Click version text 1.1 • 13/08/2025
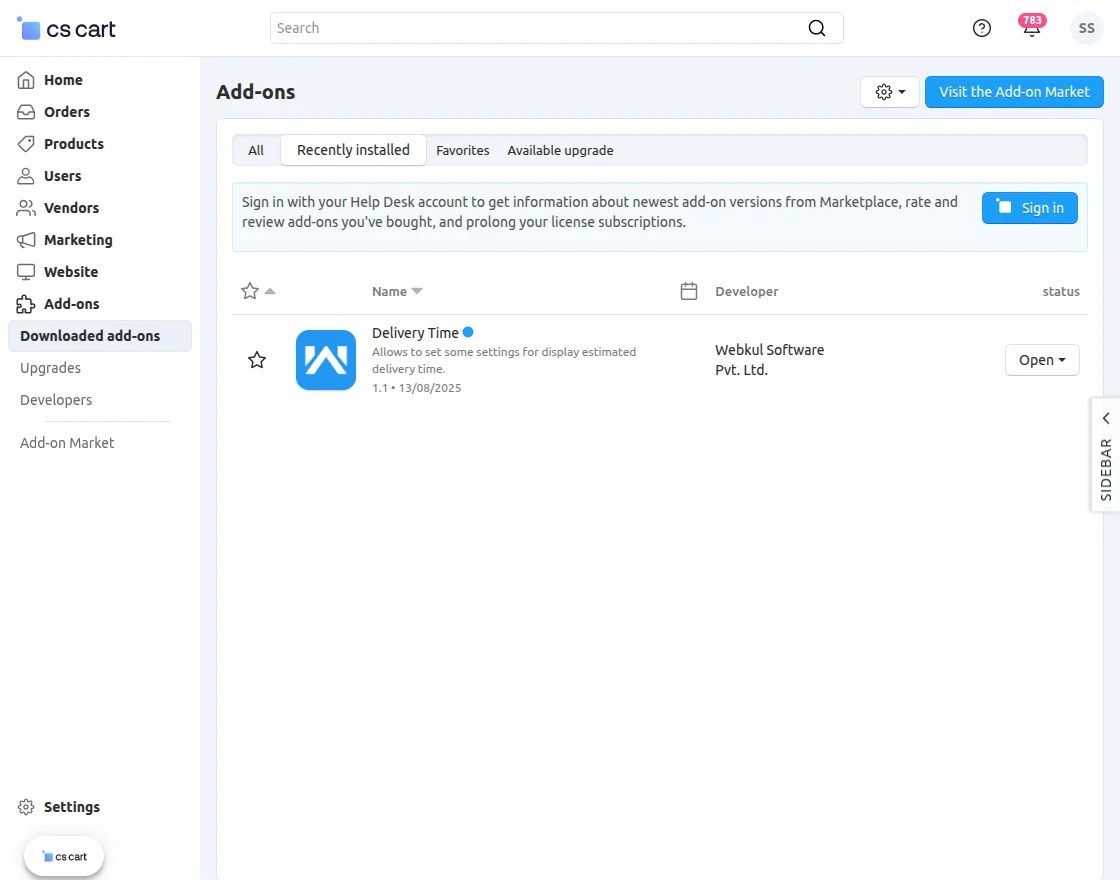Viewport: 1120px width, 880px height. click(416, 388)
